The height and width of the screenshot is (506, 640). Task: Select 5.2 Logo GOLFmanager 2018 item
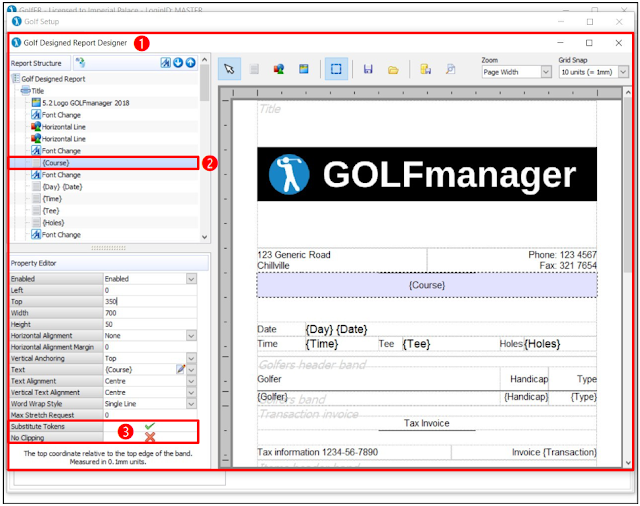[86, 103]
